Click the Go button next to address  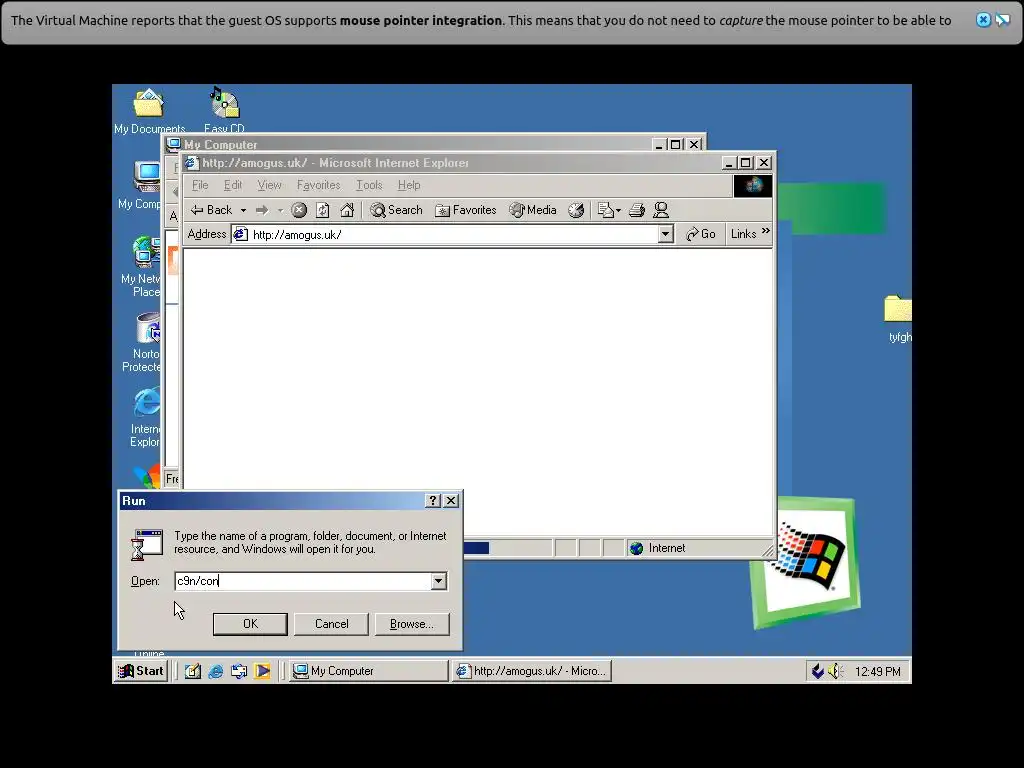[x=701, y=234]
